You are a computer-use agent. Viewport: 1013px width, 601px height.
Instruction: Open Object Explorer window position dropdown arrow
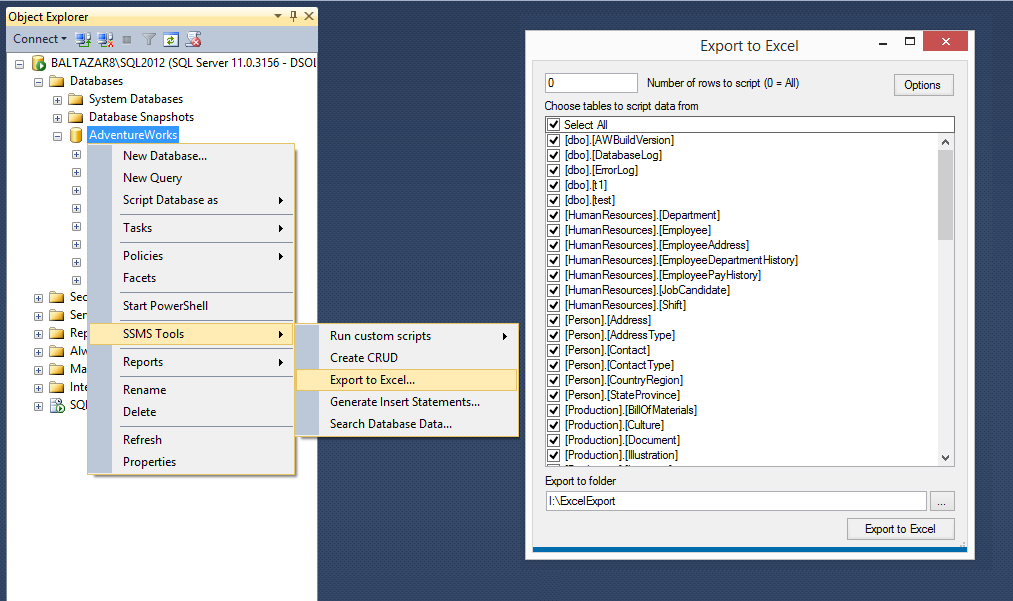[x=278, y=16]
